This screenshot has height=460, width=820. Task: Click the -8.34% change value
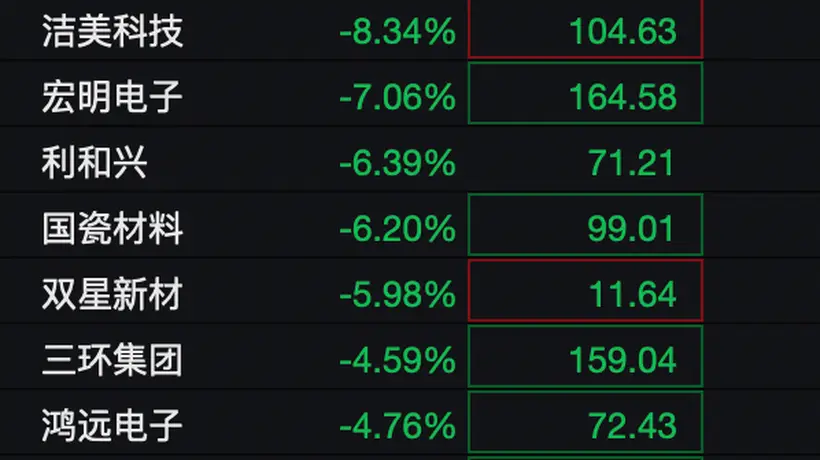click(397, 31)
